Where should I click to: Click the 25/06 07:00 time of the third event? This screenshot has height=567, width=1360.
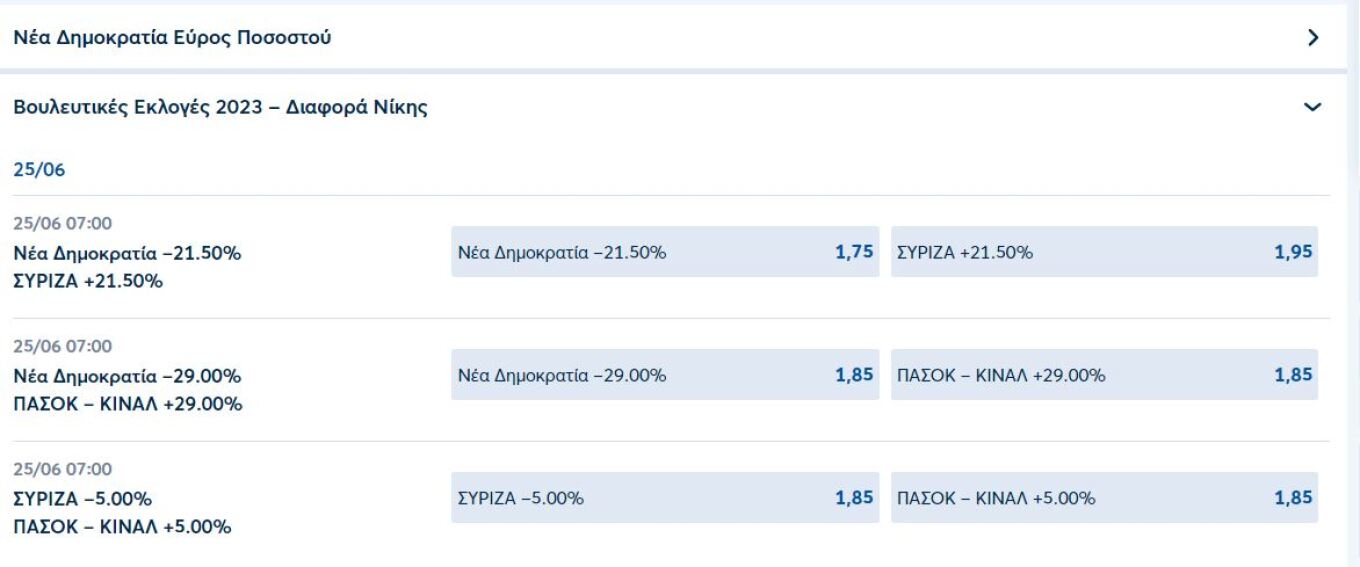tap(62, 469)
